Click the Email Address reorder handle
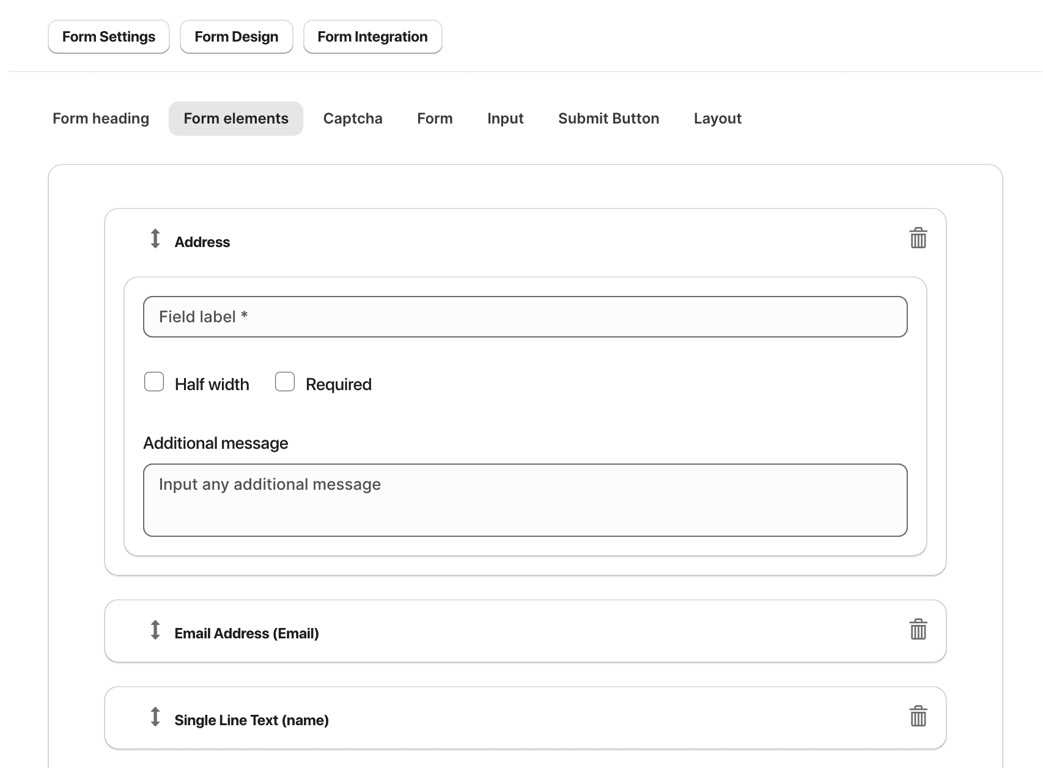Image resolution: width=1043 pixels, height=768 pixels. pos(155,630)
